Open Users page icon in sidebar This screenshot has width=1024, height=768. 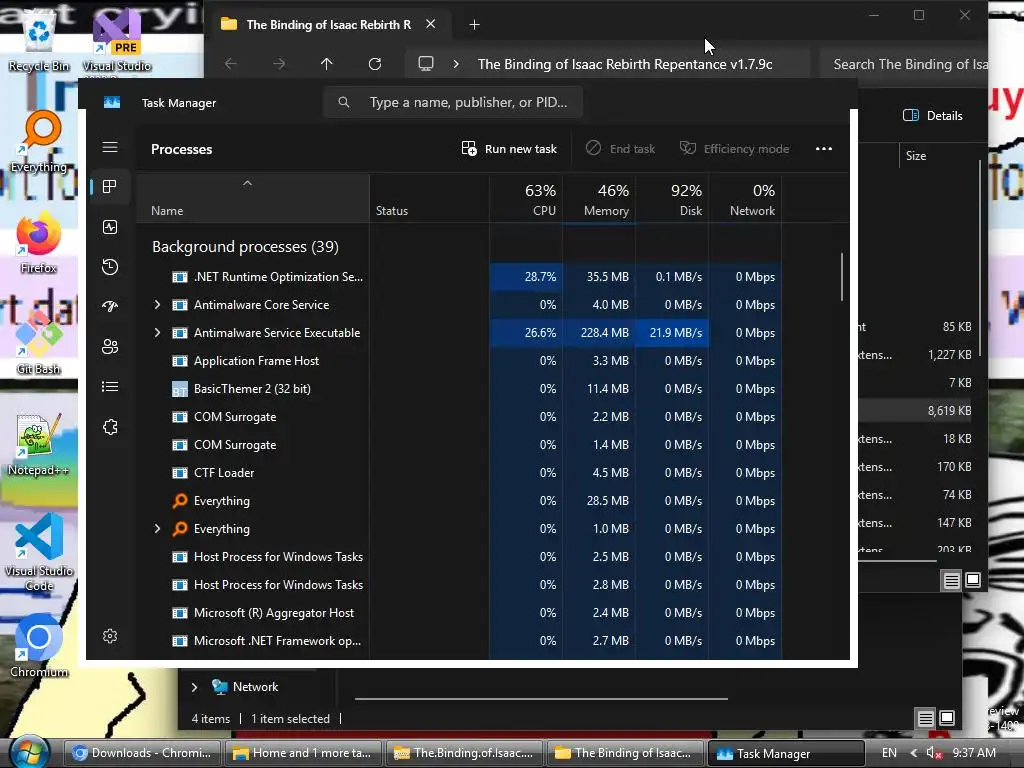click(110, 347)
